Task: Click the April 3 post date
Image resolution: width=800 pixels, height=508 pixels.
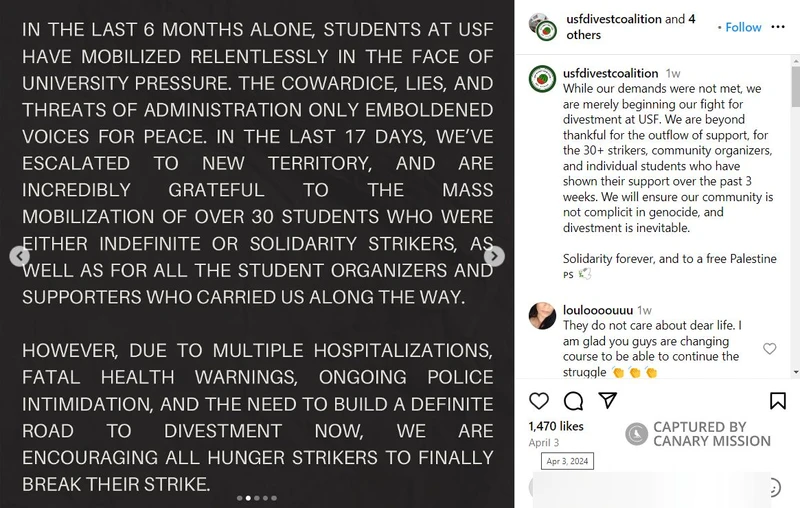Action: [x=543, y=442]
